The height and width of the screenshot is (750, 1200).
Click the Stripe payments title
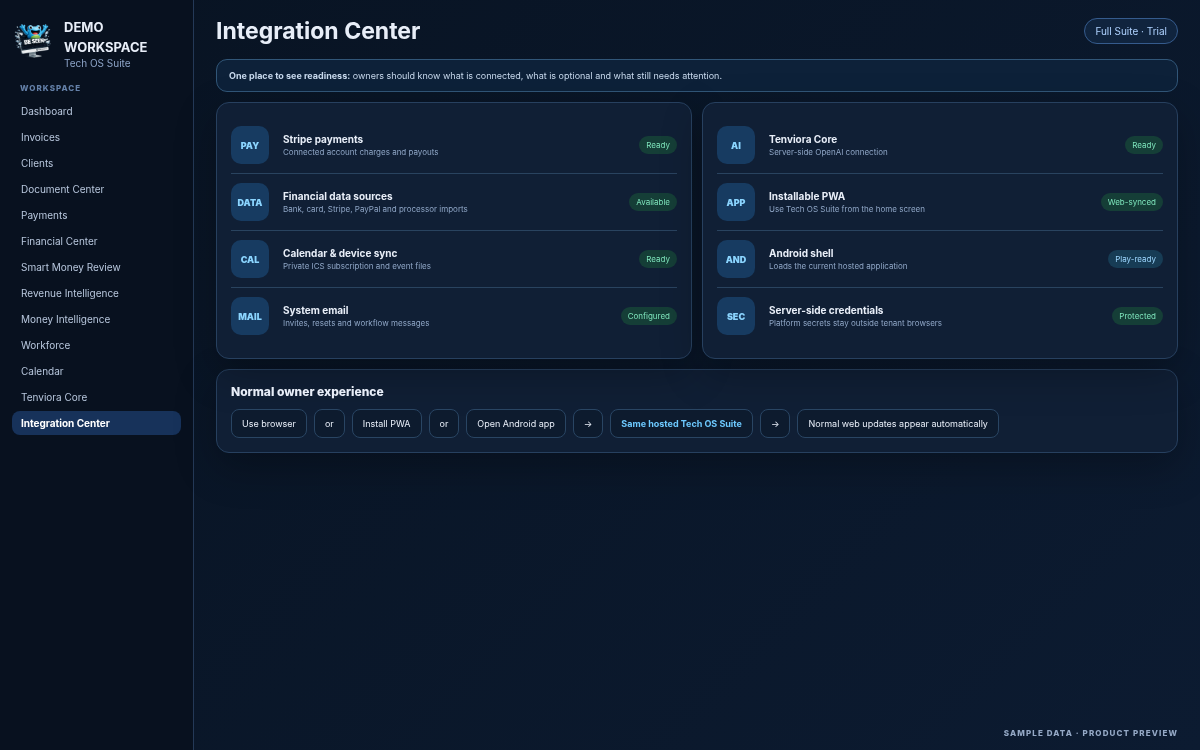tap(323, 139)
